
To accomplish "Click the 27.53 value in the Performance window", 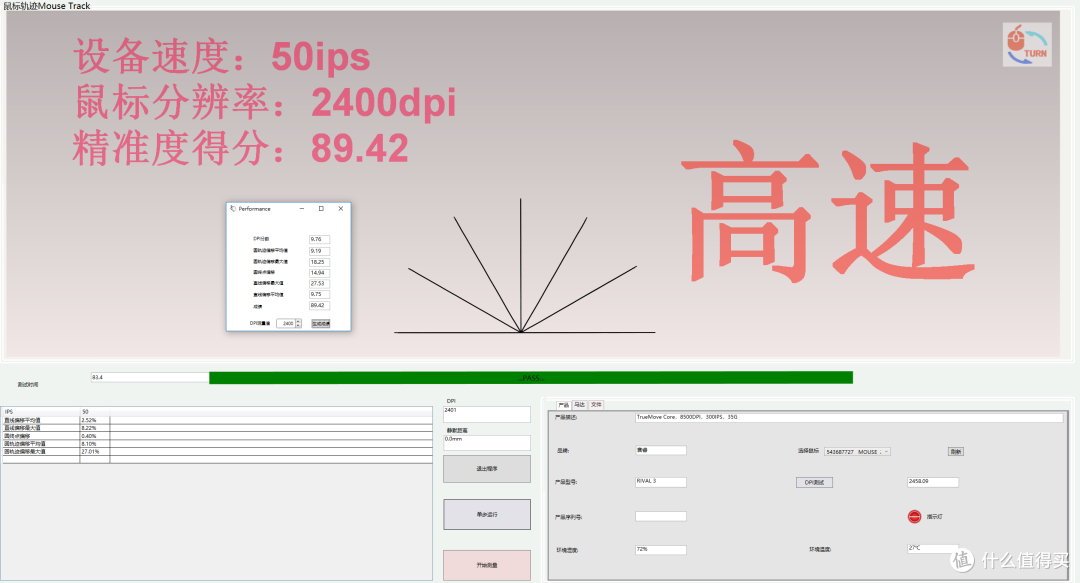I will coord(320,283).
